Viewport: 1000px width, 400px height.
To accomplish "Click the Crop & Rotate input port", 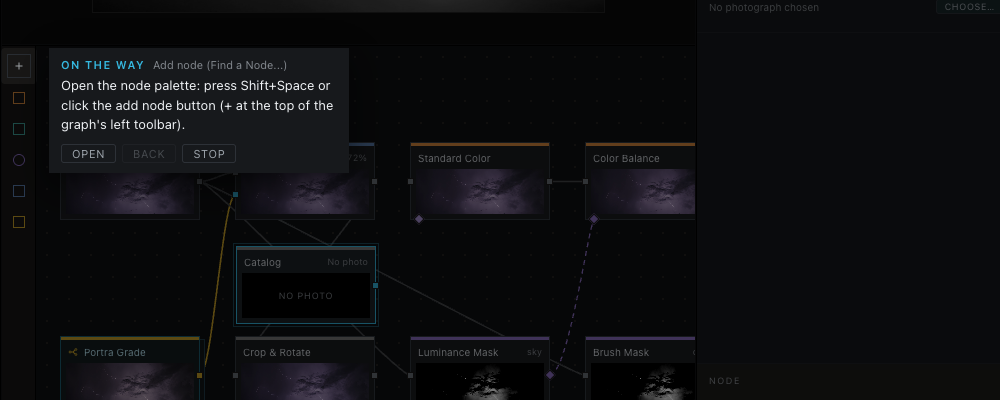I will (235, 376).
